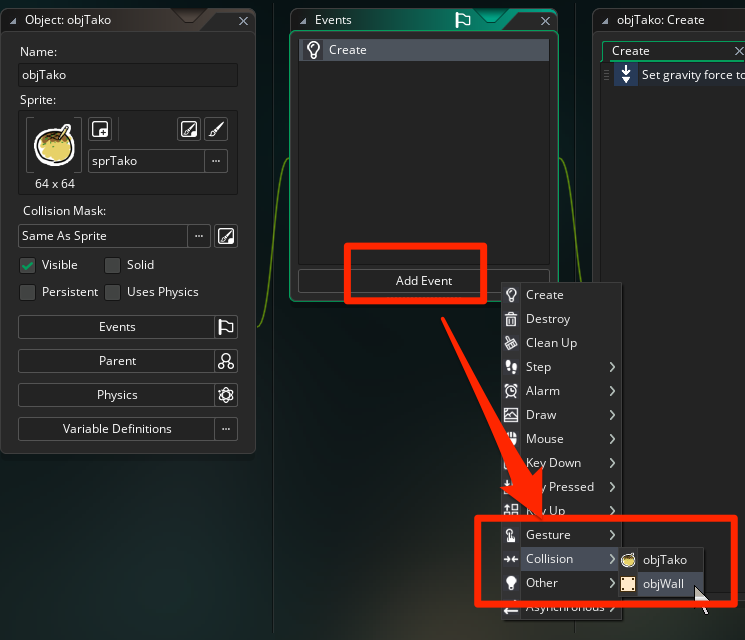745x640 pixels.
Task: Click the Gesture hand icon
Action: point(511,535)
